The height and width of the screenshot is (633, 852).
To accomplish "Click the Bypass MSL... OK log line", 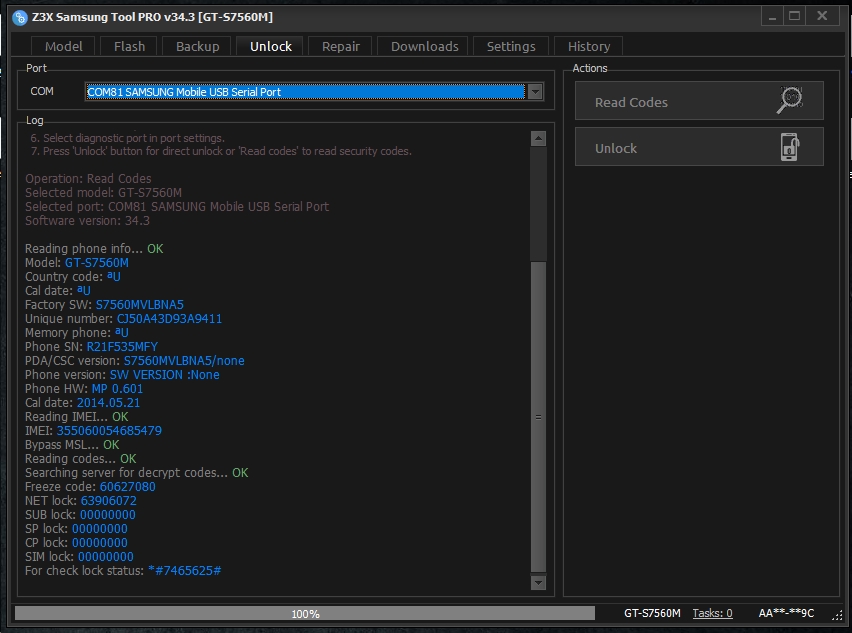I will [72, 445].
